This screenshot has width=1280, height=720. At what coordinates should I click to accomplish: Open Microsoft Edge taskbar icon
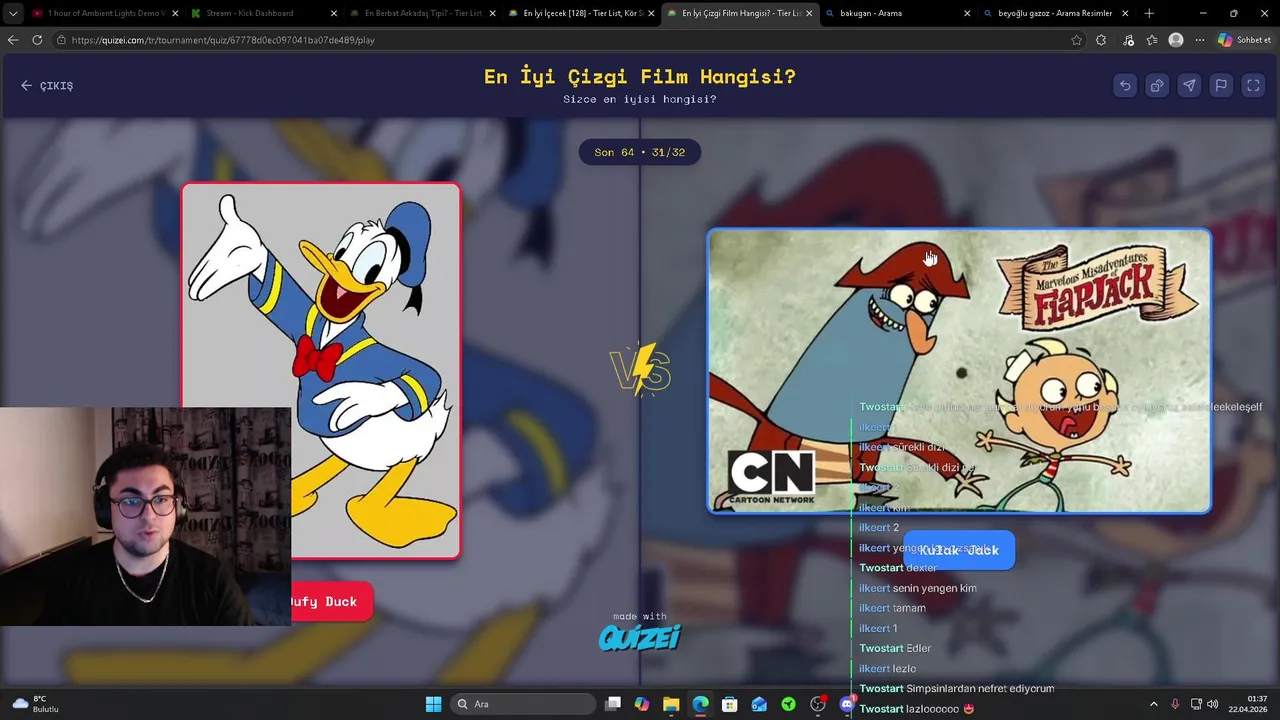coord(701,704)
